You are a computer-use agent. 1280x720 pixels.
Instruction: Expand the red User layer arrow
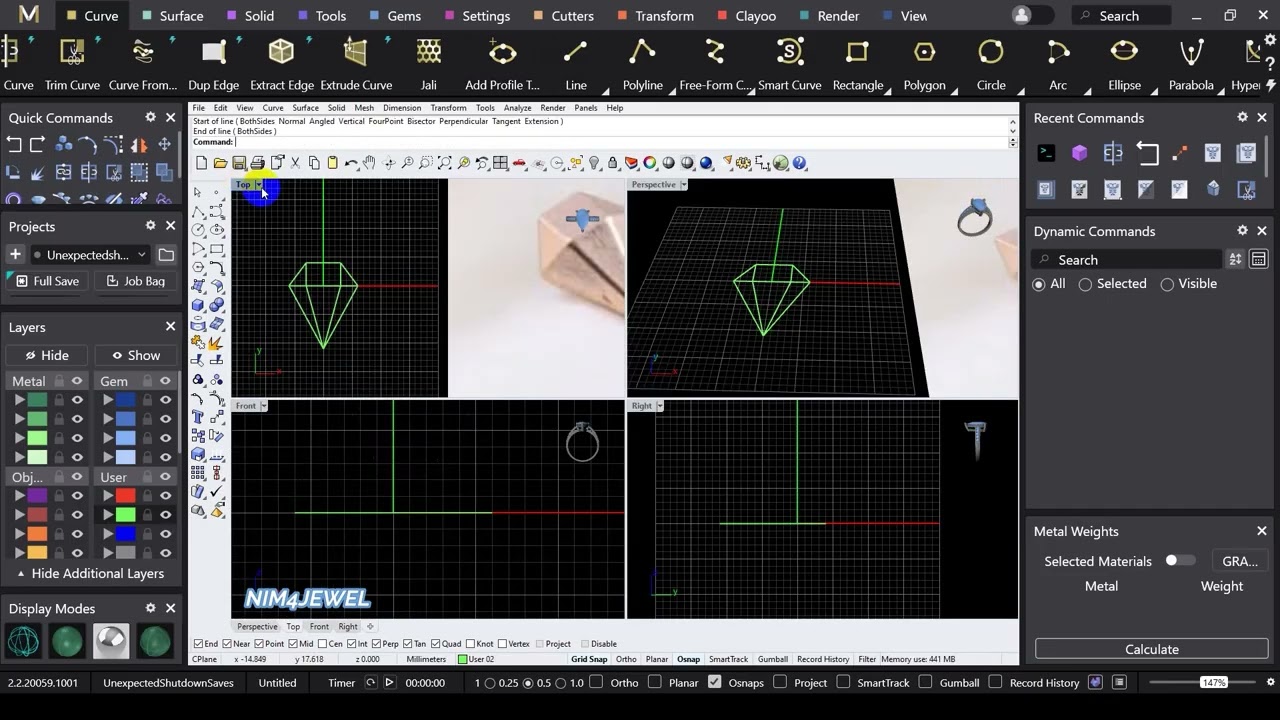[x=107, y=496]
